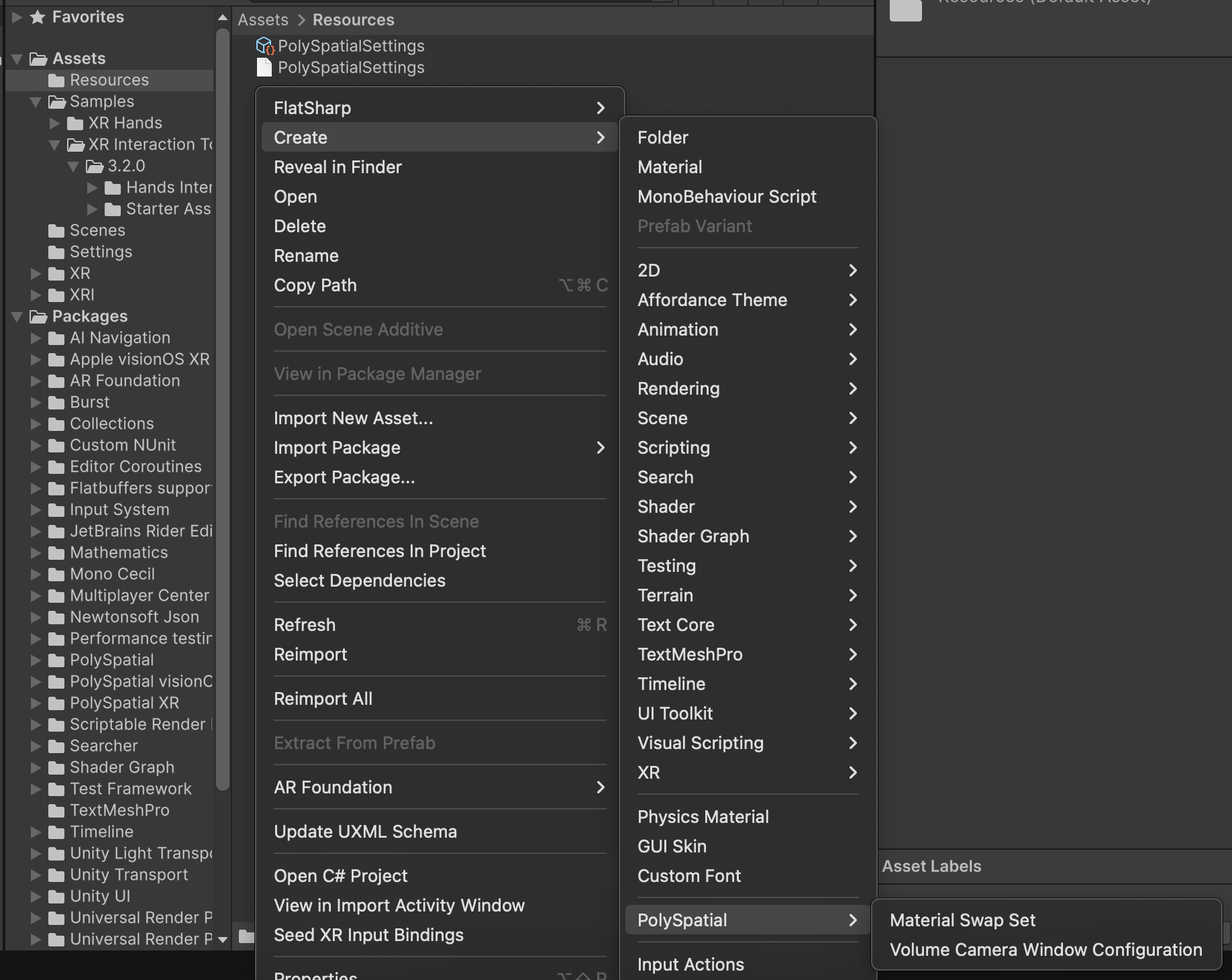This screenshot has height=980, width=1232.
Task: Click the Collections package folder icon
Action: pyautogui.click(x=57, y=424)
